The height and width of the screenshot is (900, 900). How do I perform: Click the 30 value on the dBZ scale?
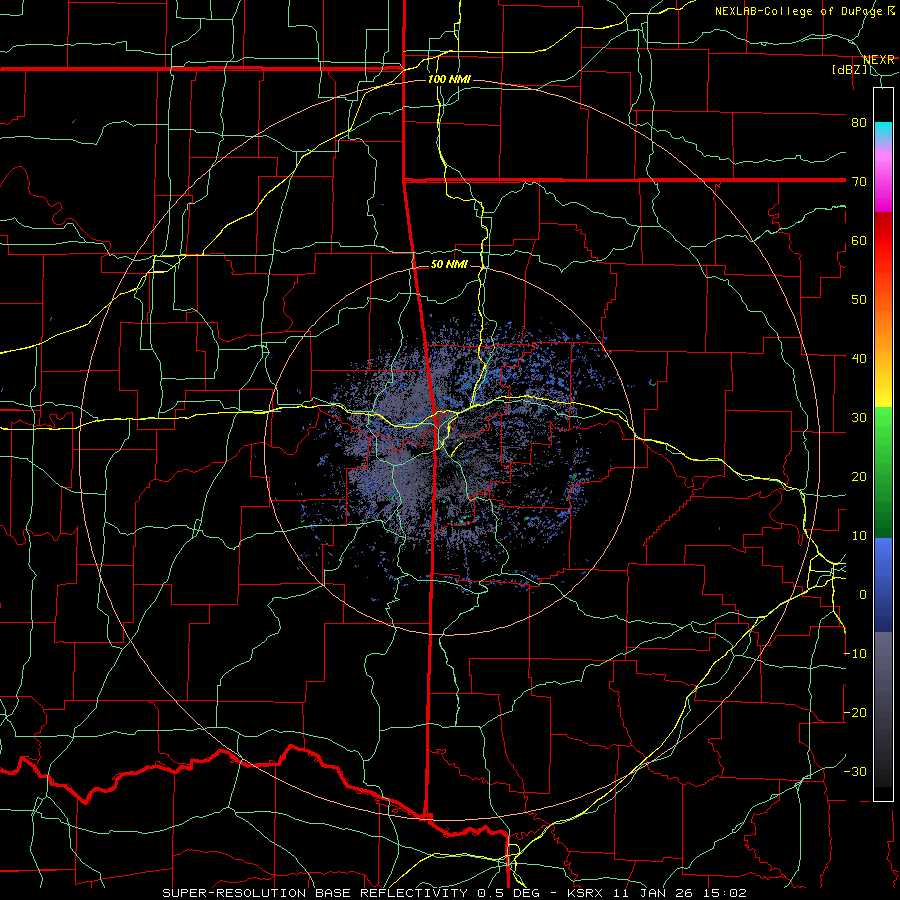pos(859,417)
